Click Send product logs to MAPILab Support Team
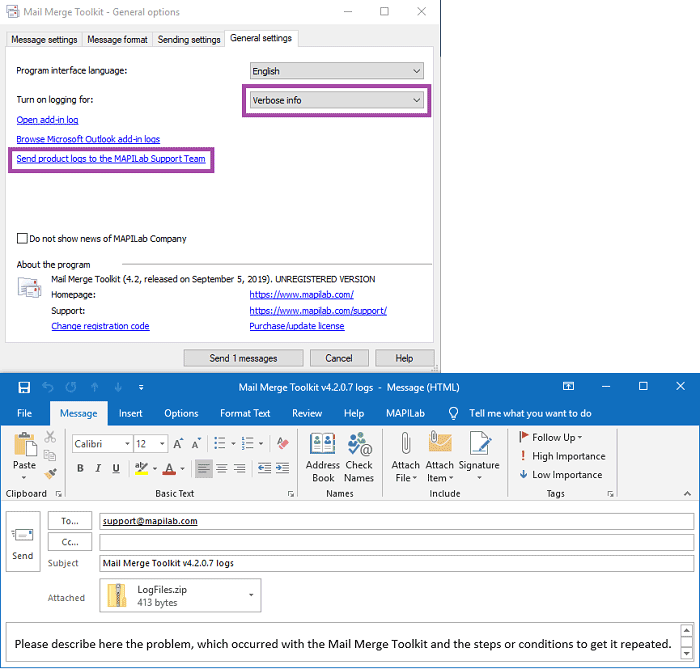 (111, 158)
